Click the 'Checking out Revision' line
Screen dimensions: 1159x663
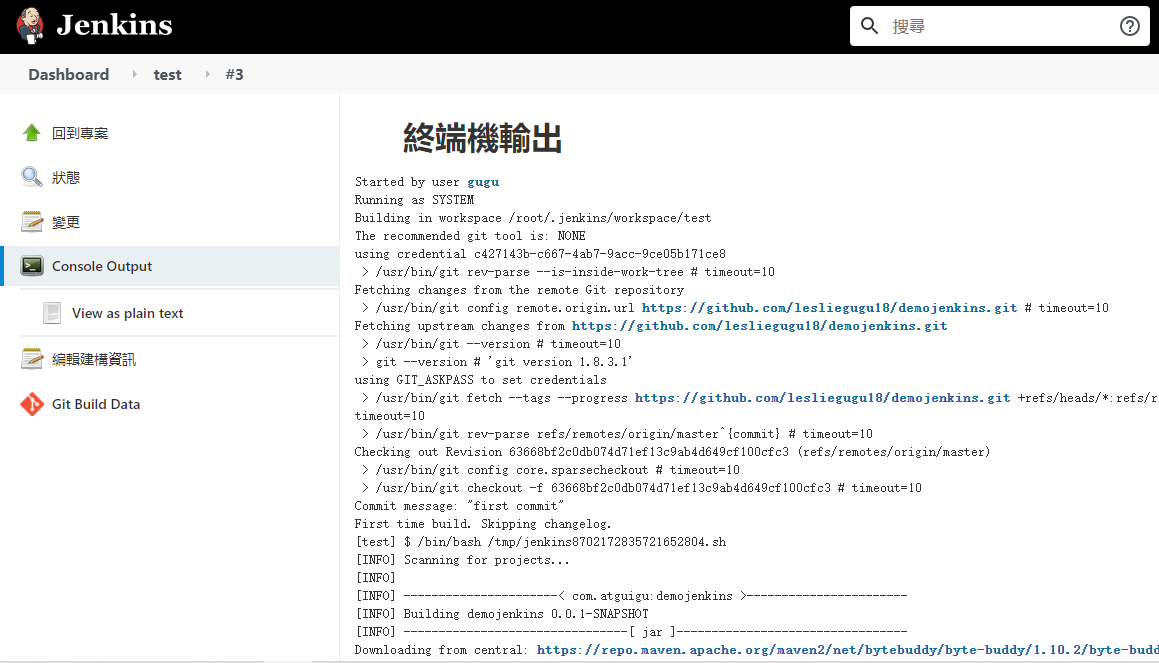tap(673, 452)
